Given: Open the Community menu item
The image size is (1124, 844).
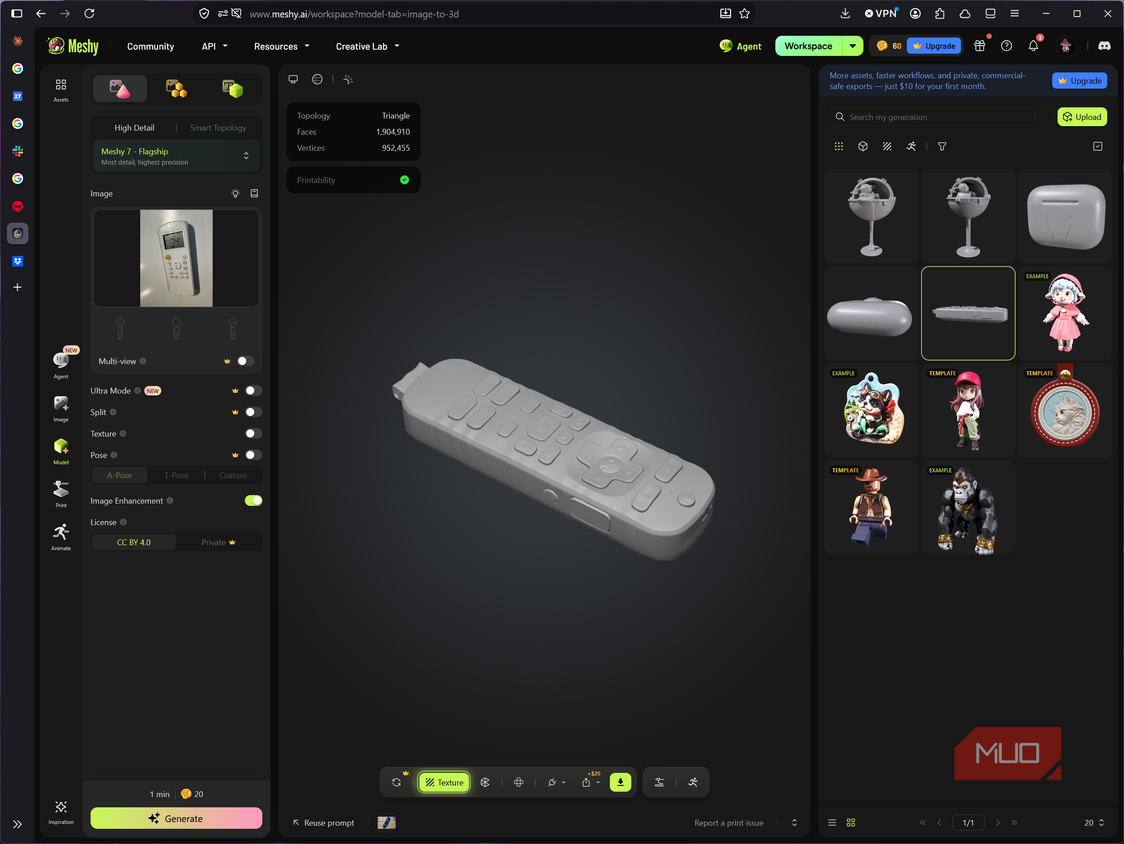Looking at the screenshot, I should 151,46.
